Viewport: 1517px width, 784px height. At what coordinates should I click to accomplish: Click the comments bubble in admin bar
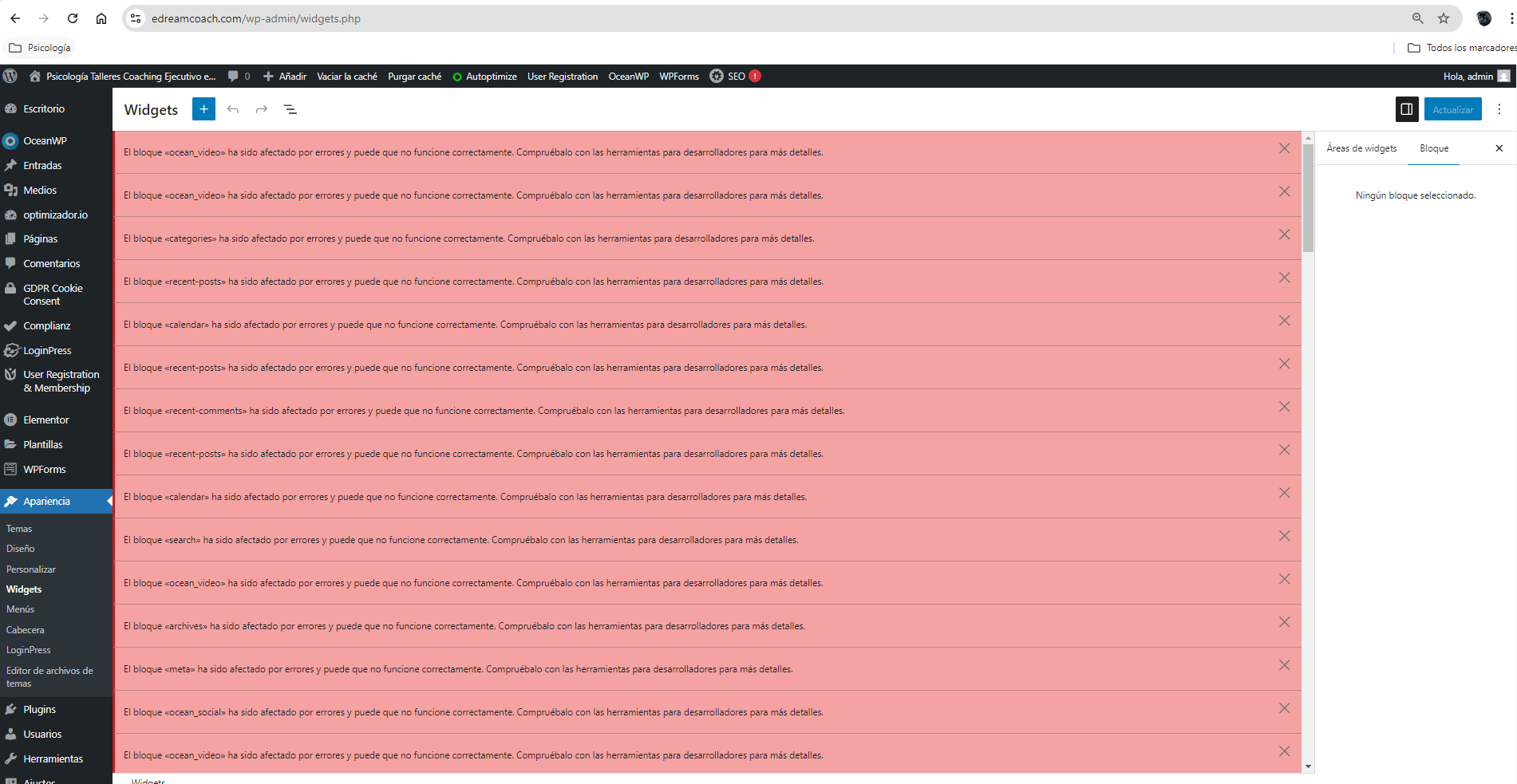point(239,77)
